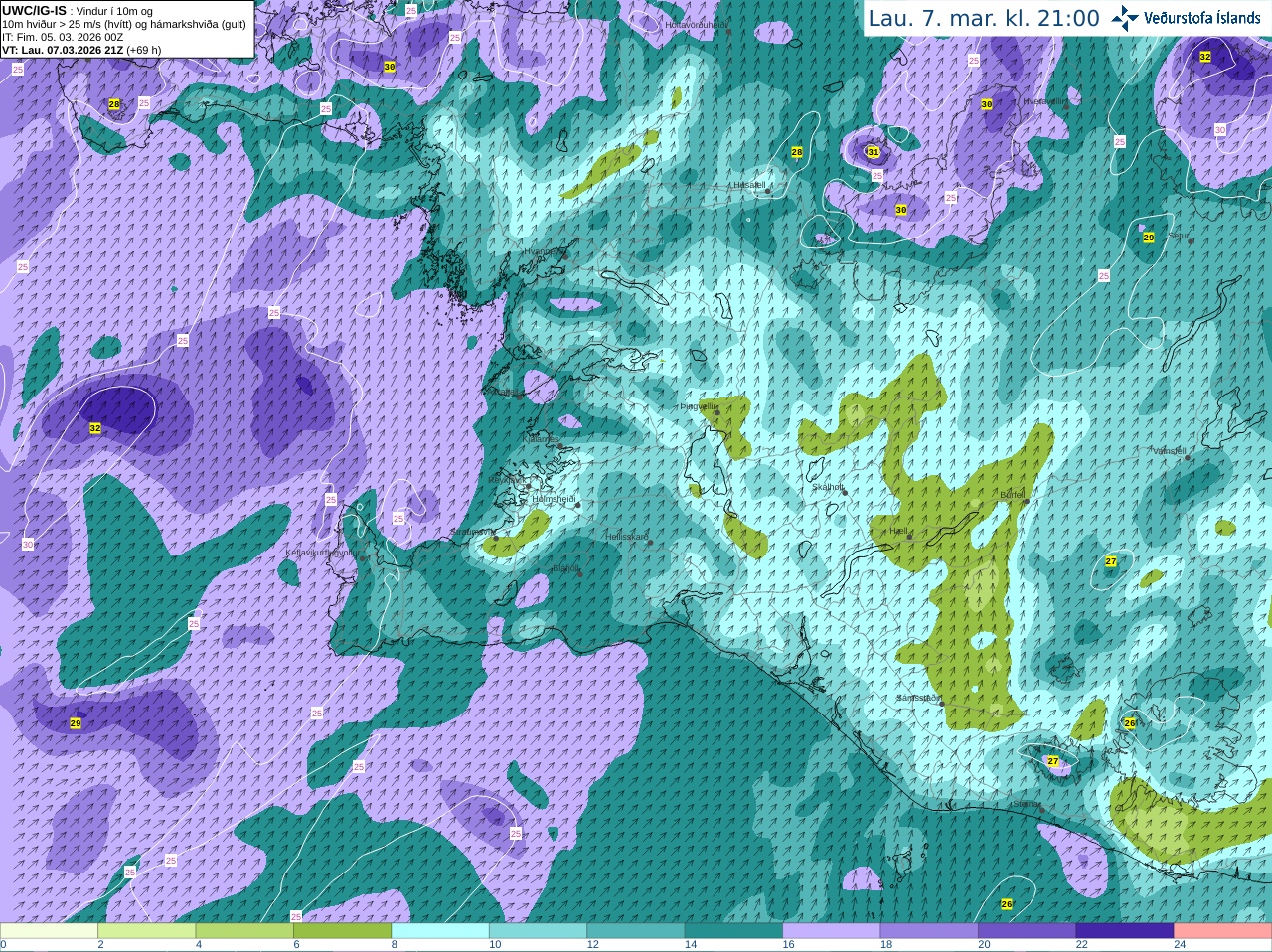
Task: Select the 'IT: Fim. 05. 03. 2026 00Z' line
Action: 63,36
